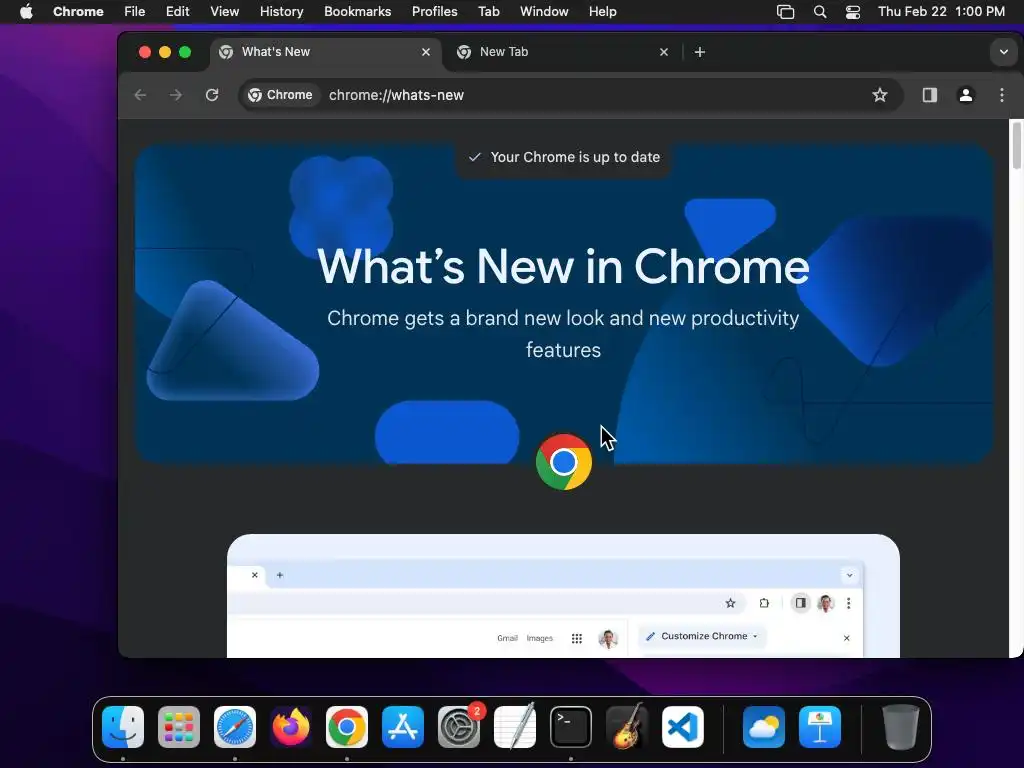This screenshot has height=768, width=1024.
Task: Expand the tab search dropdown
Action: point(1004,52)
